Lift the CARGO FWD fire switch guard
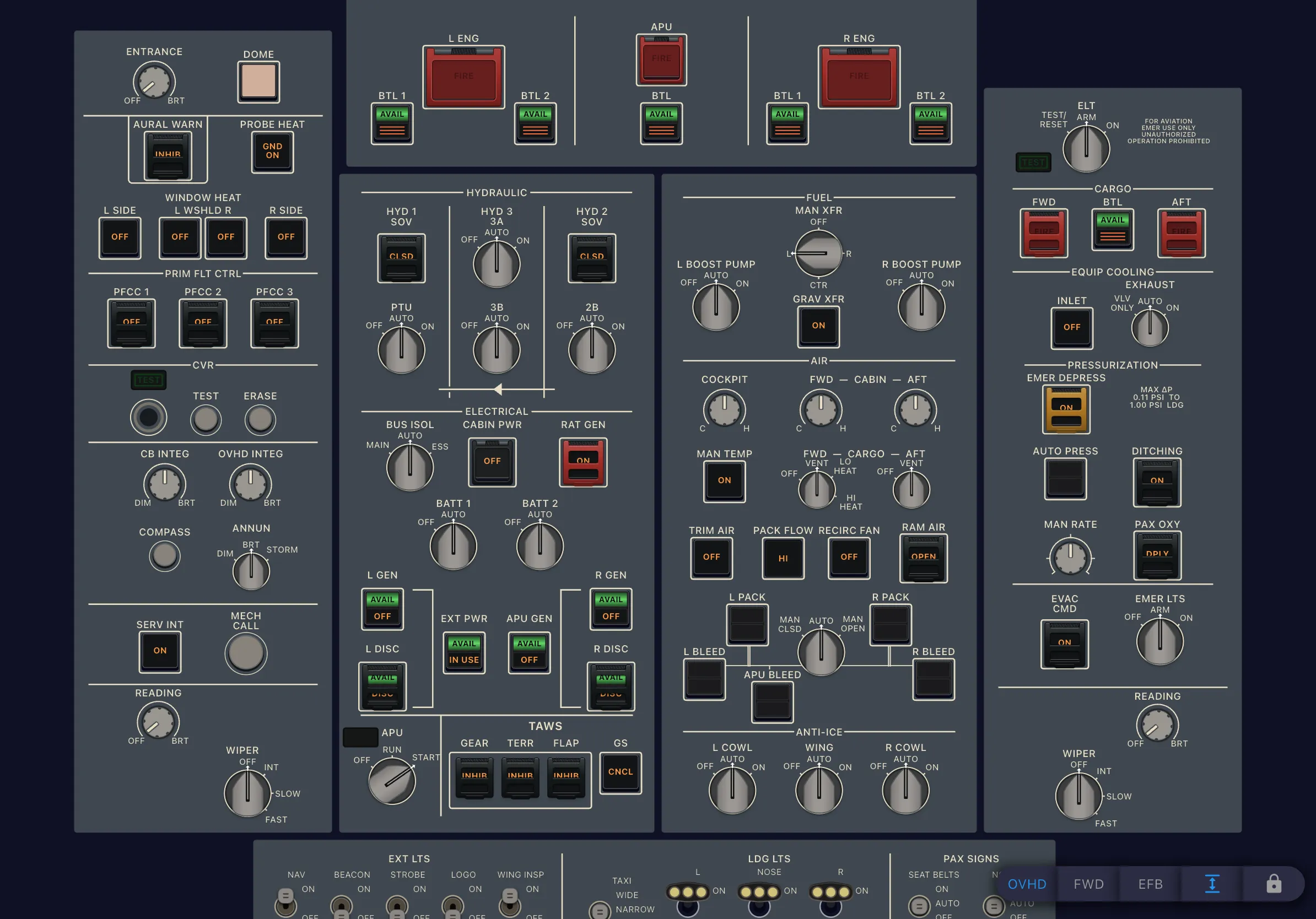Screen dimensions: 1316x919 [x=1044, y=233]
